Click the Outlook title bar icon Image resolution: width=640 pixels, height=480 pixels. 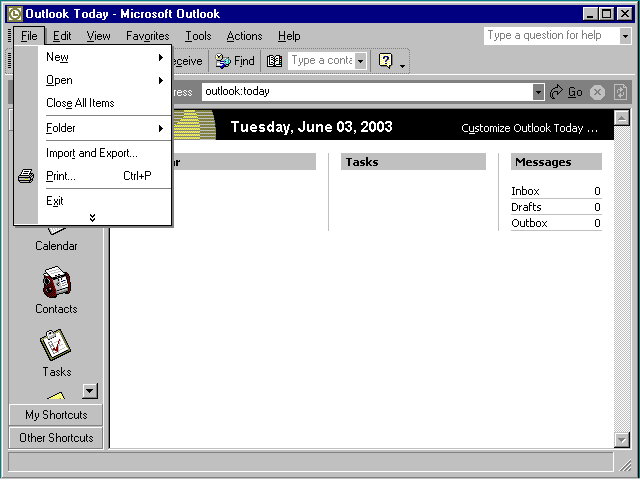point(15,14)
